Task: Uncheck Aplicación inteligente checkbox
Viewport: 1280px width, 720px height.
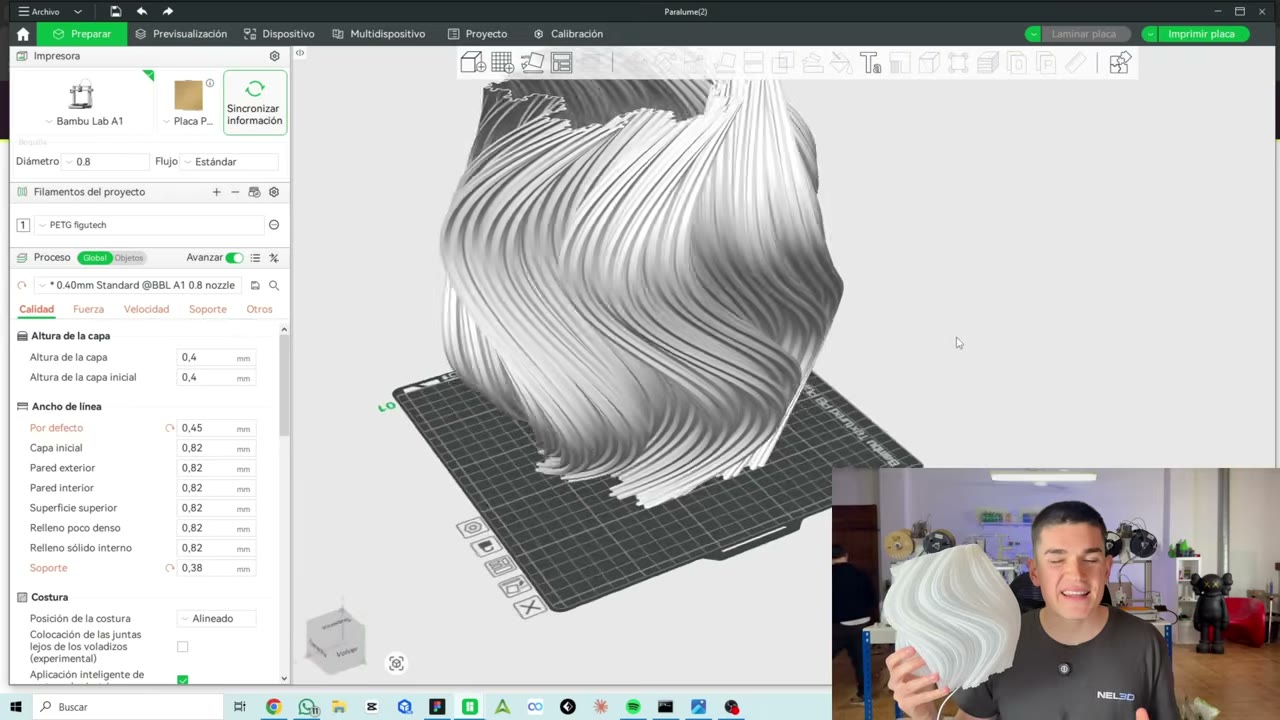Action: point(182,680)
